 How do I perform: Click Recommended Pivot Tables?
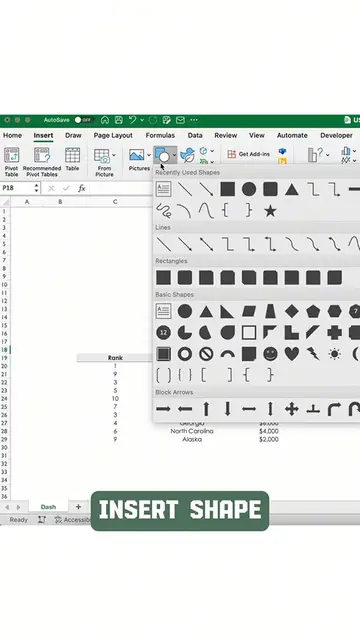[42, 162]
